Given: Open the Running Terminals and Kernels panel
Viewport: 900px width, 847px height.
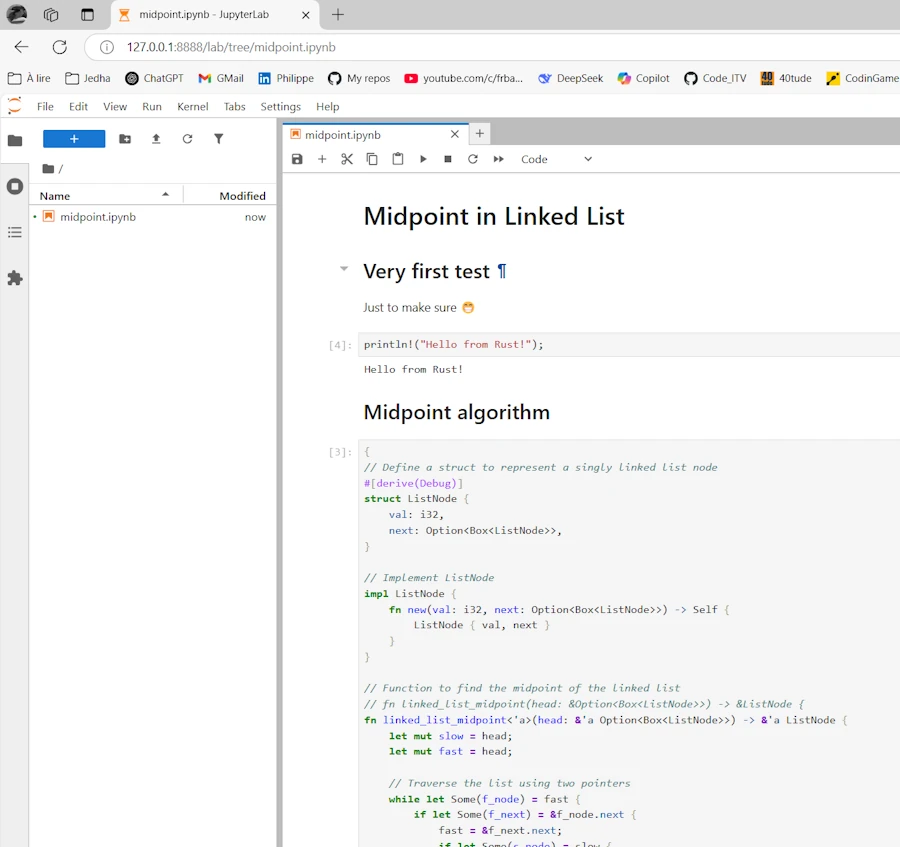Looking at the screenshot, I should click(15, 187).
